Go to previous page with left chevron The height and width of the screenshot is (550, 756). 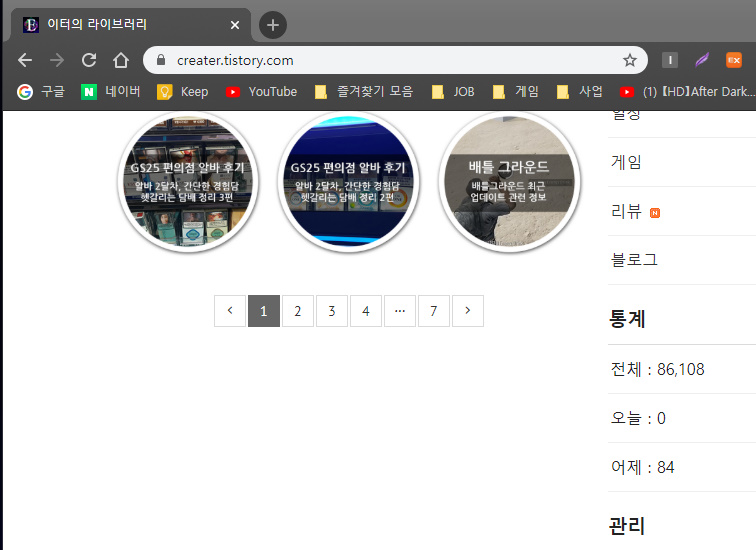tap(230, 311)
